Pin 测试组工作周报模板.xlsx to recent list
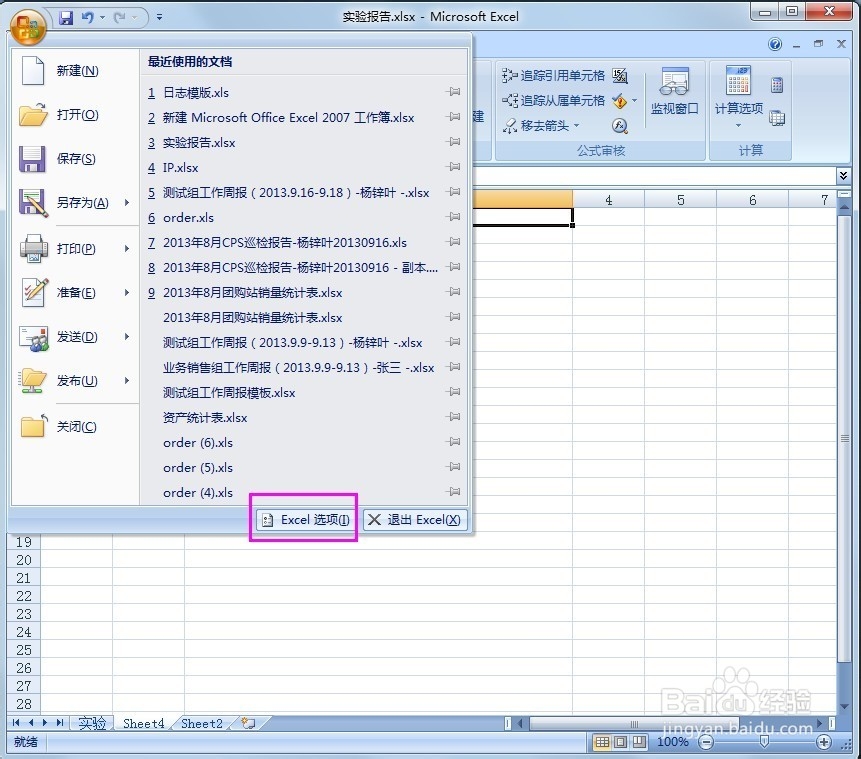This screenshot has height=759, width=861. (x=453, y=392)
